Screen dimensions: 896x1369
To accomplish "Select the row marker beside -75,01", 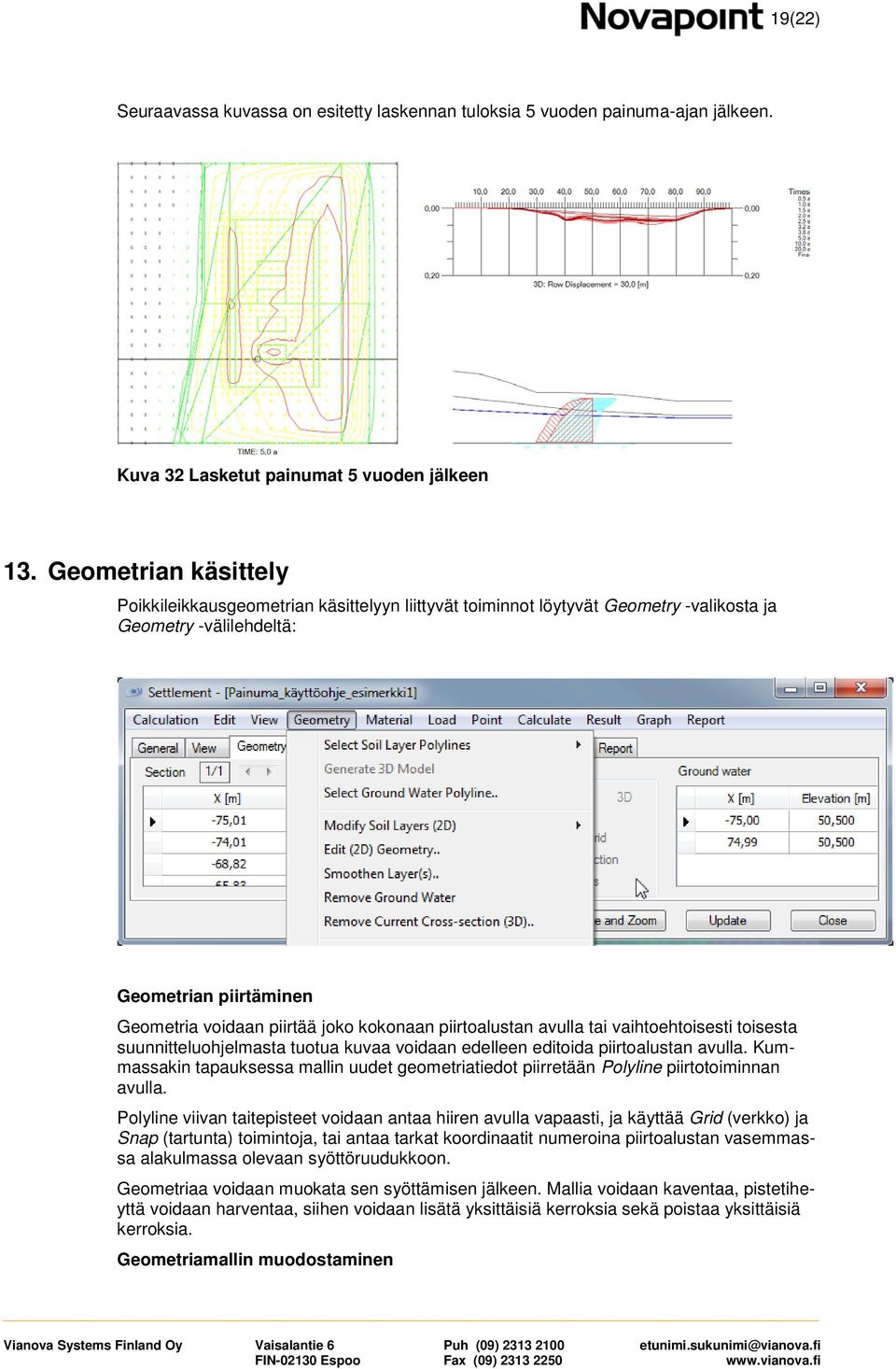I will (152, 821).
